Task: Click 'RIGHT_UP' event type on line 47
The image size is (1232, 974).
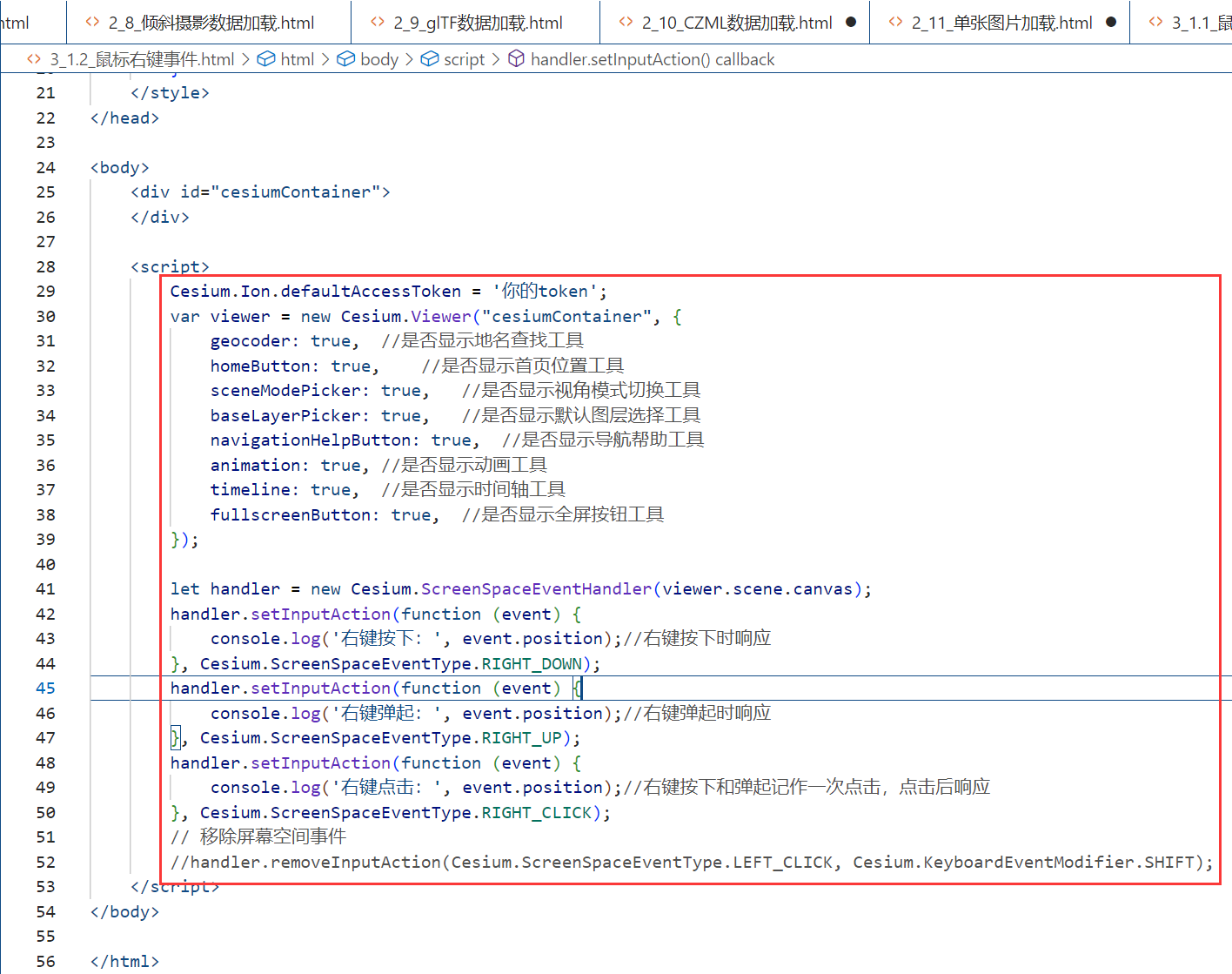Action: pos(522,738)
